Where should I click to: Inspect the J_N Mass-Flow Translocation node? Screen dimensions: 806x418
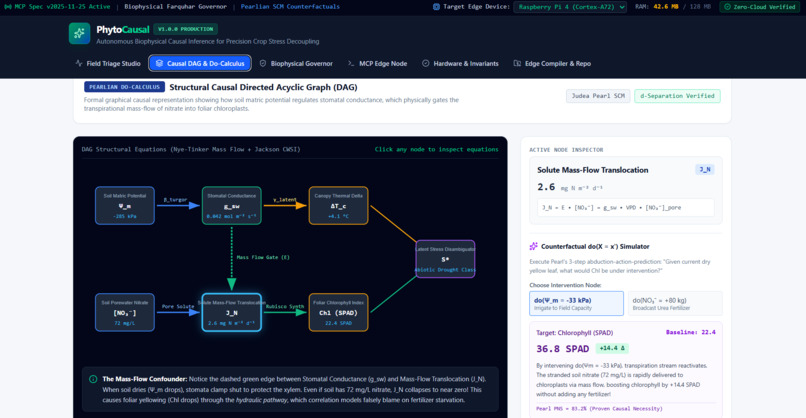point(231,312)
